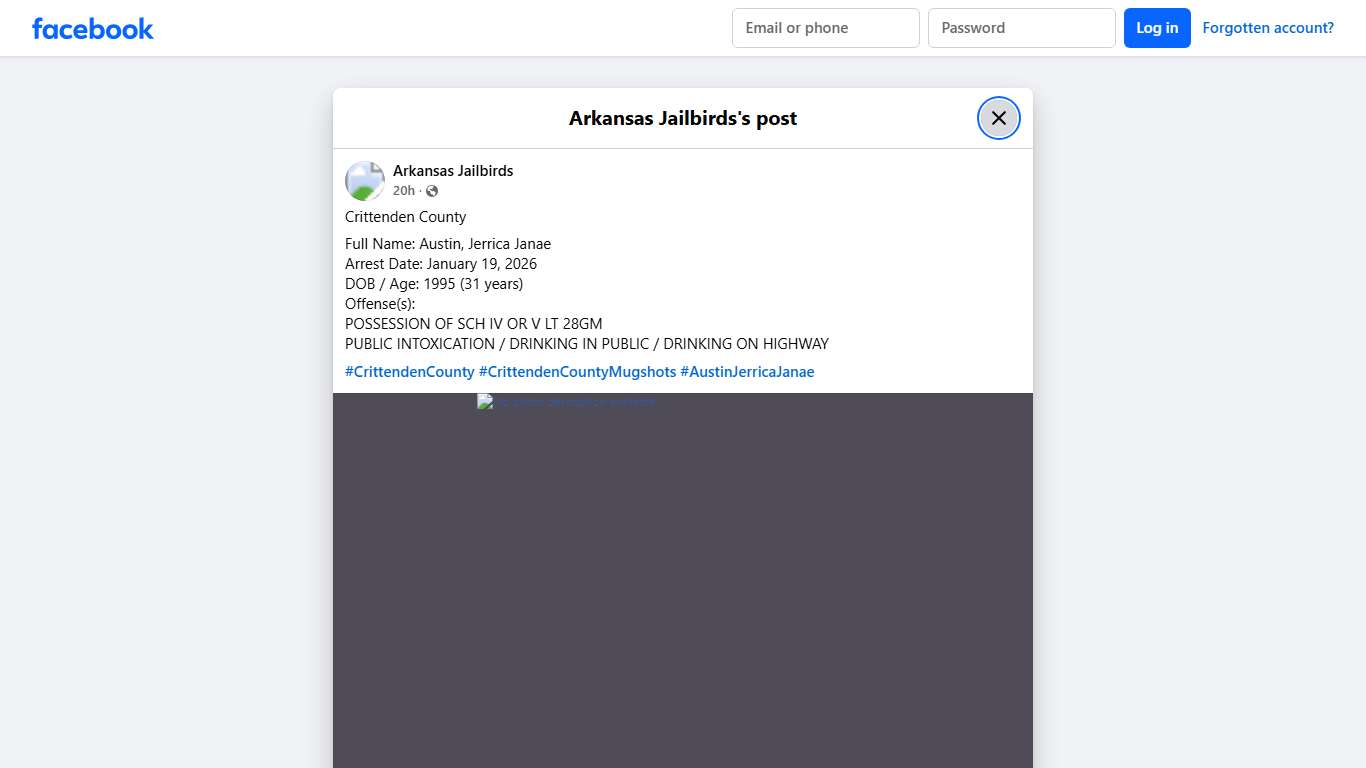Viewport: 1366px width, 768px height.
Task: Click the Arrest Date line in post
Action: pos(441,264)
